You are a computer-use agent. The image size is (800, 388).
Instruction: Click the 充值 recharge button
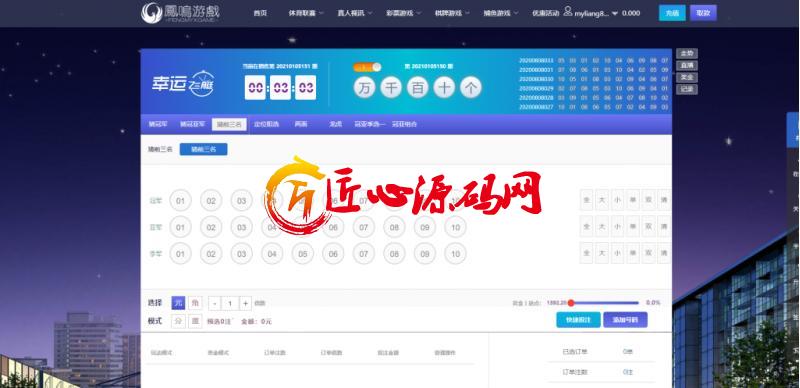click(x=672, y=13)
